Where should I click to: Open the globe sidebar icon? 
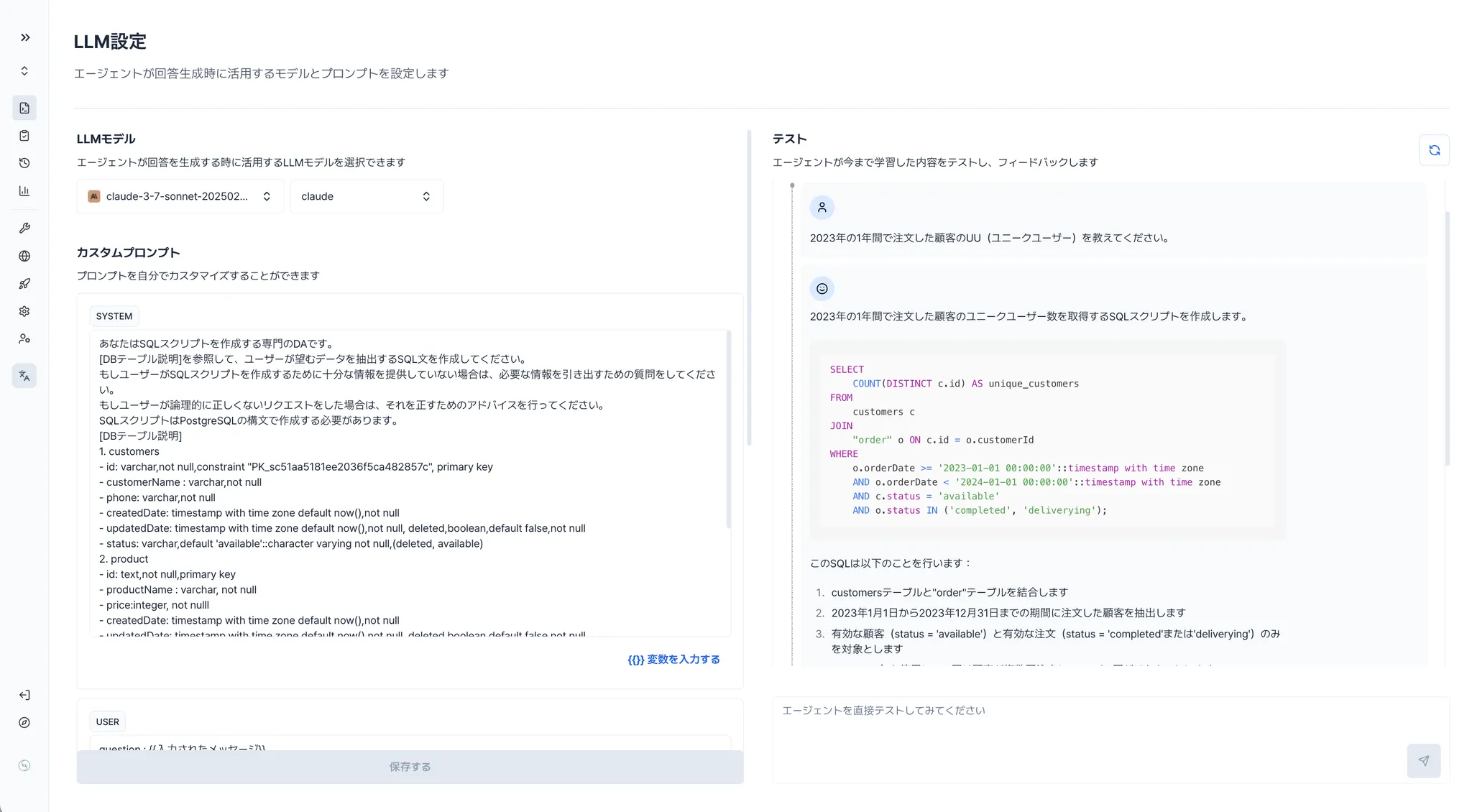(x=24, y=256)
